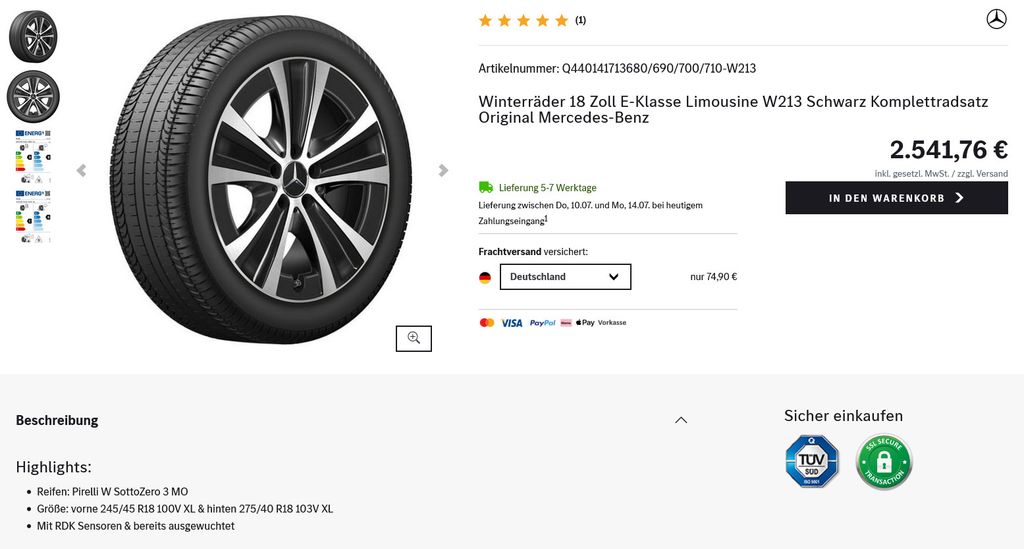Select the second wheel front-view thumbnail
Screen dimensions: 1024x549
pos(33,97)
